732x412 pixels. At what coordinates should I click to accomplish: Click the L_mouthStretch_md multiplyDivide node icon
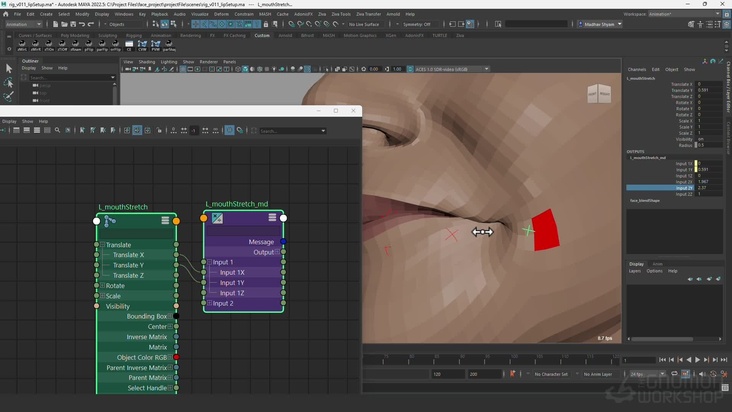(x=217, y=218)
